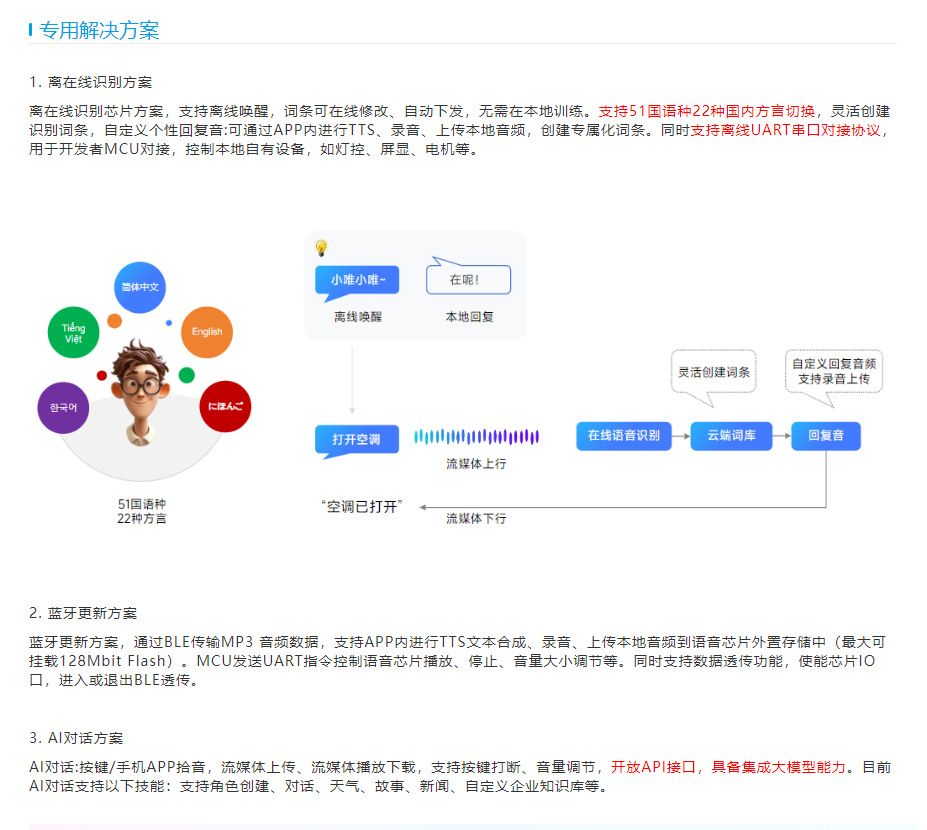Click the arrow between 云端词库 and 回复音
927x830 pixels.
pyautogui.click(x=782, y=436)
